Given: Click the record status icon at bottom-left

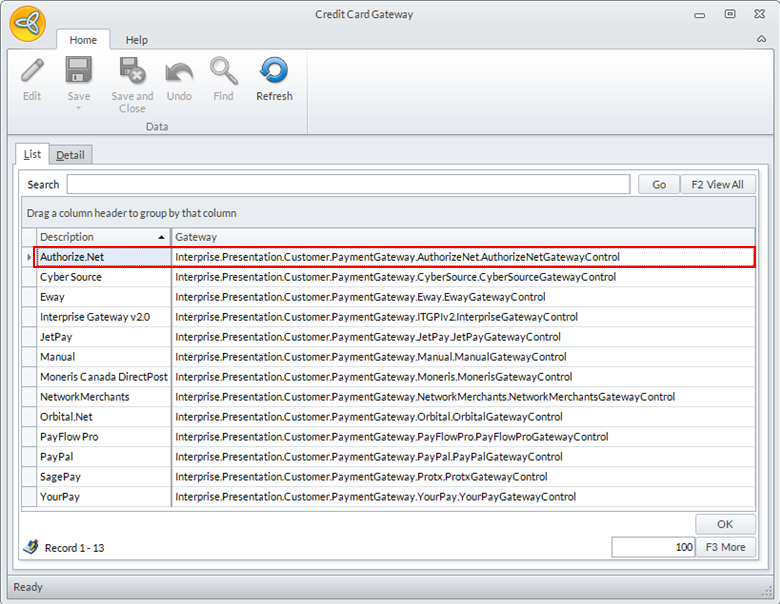Looking at the screenshot, I should tap(31, 547).
